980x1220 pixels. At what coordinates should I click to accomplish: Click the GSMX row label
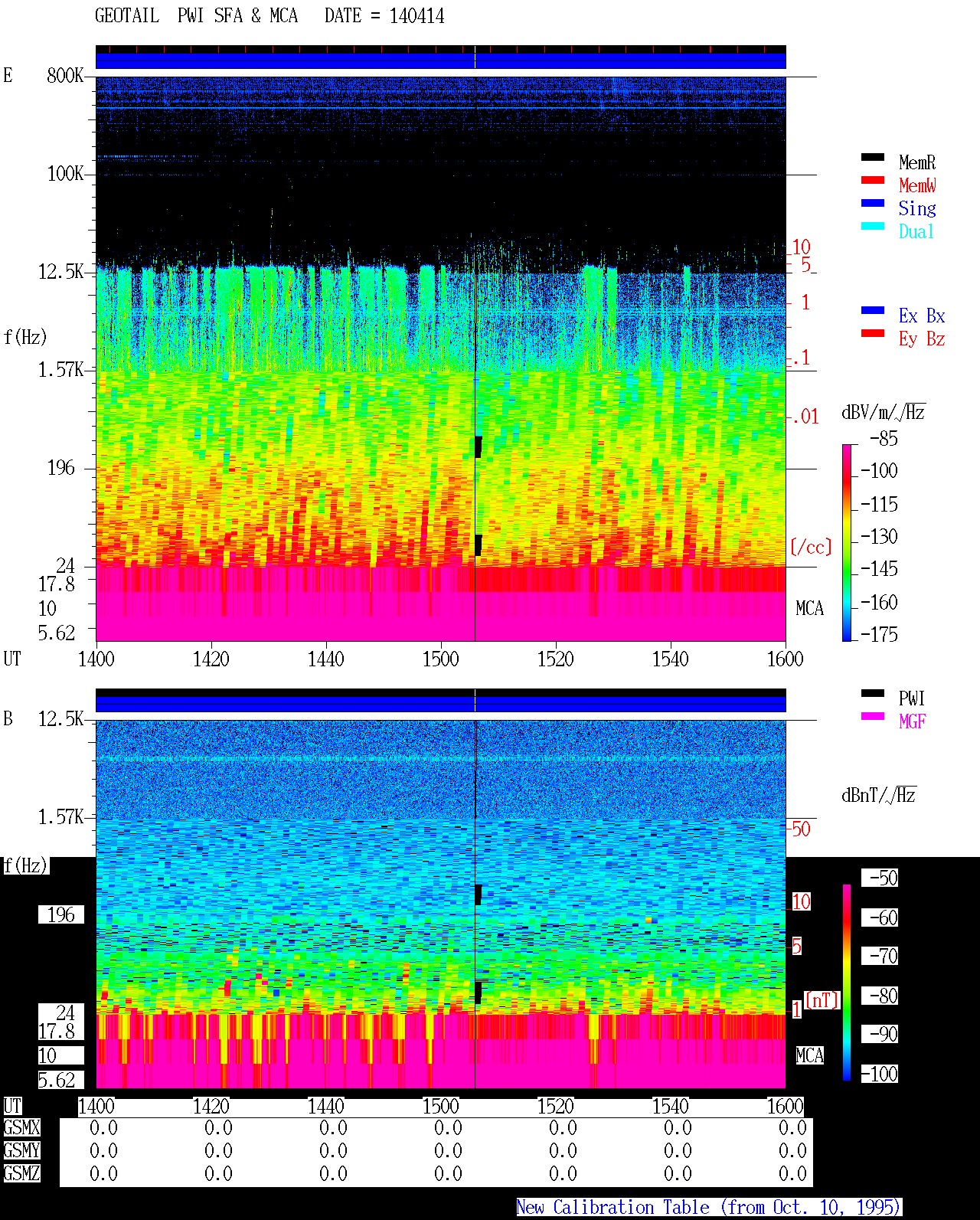click(21, 1127)
